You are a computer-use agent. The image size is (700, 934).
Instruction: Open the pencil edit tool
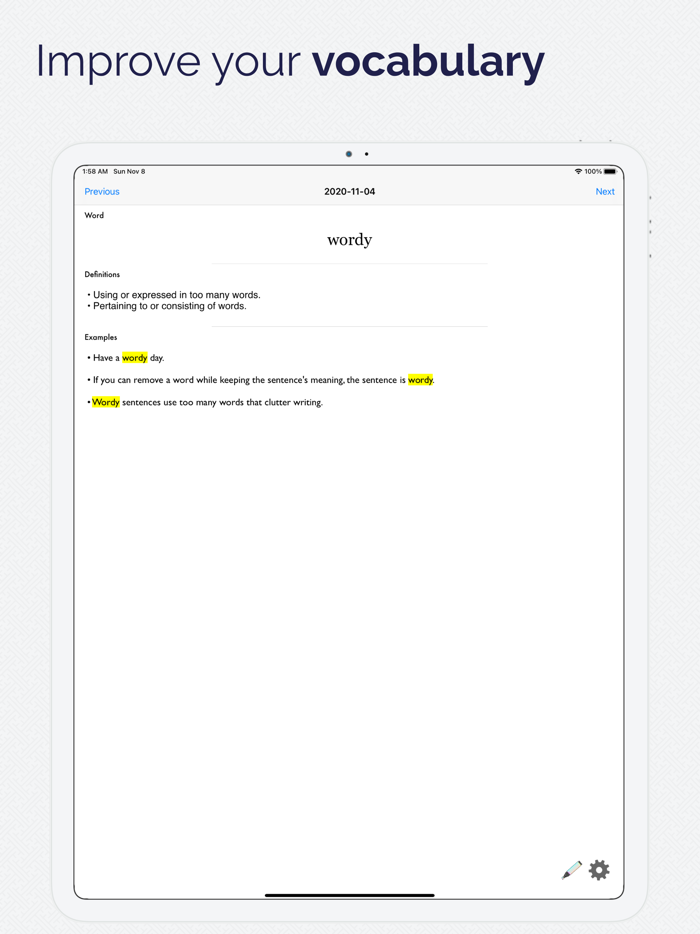571,870
